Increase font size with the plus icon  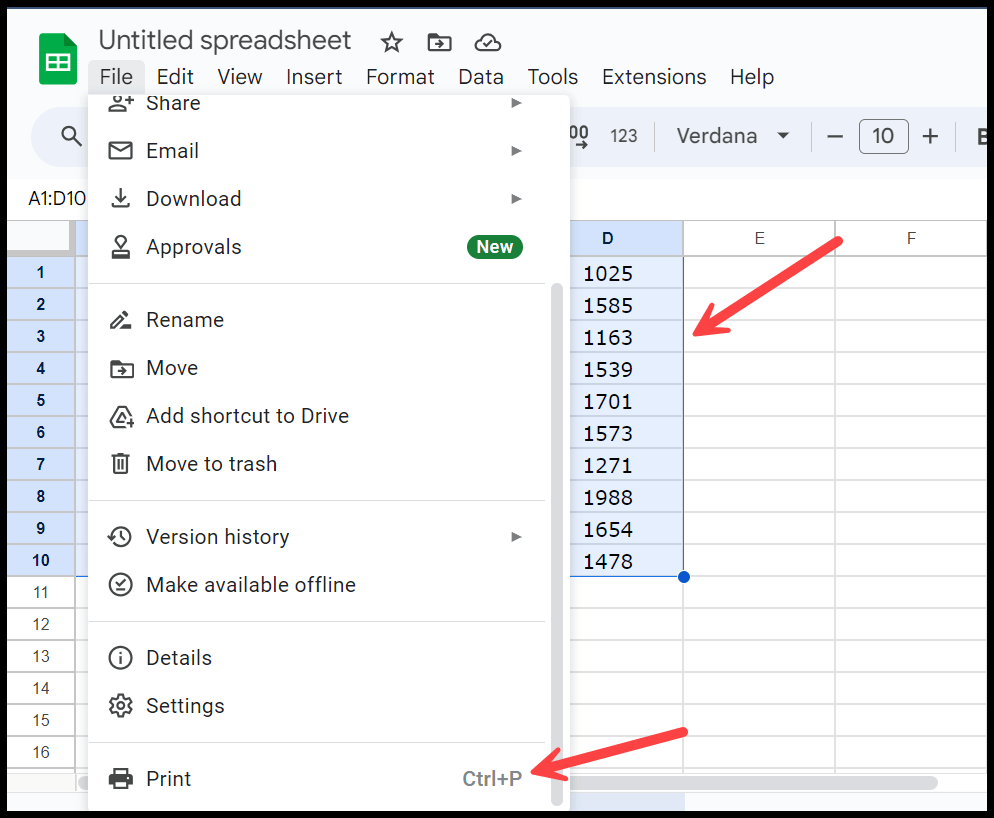point(930,136)
